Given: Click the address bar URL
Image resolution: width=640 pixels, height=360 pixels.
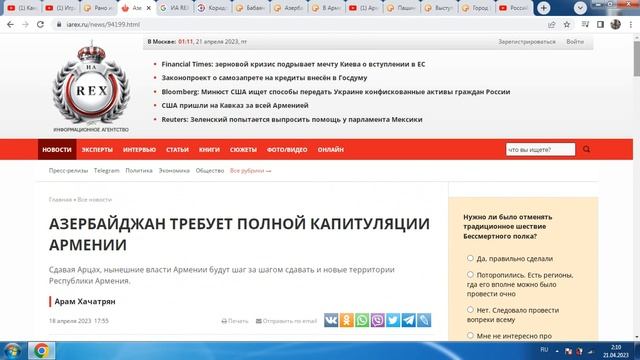Looking at the screenshot, I should coord(103,24).
